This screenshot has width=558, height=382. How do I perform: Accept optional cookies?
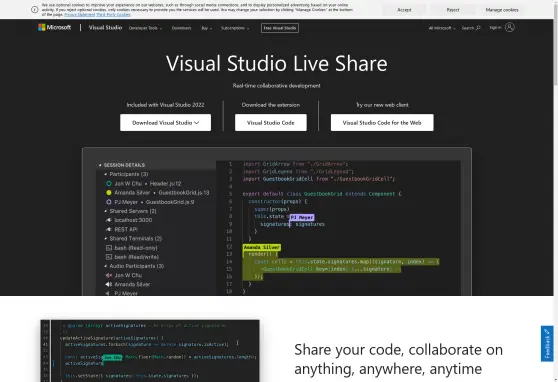pyautogui.click(x=404, y=10)
